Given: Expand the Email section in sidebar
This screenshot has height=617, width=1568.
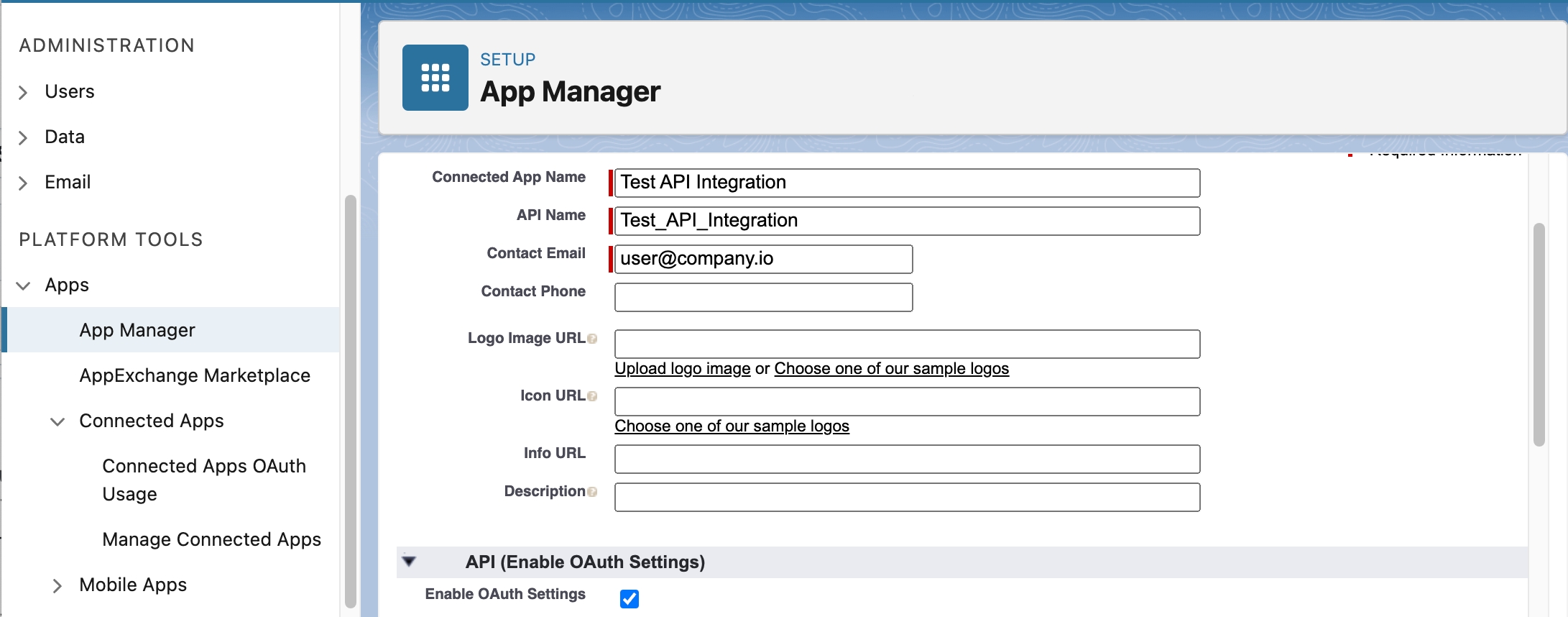Looking at the screenshot, I should (23, 183).
